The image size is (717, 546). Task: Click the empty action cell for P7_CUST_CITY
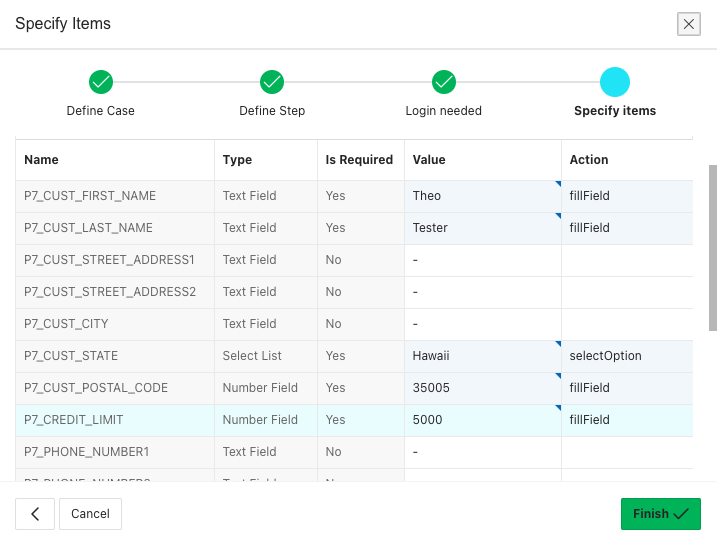tap(627, 324)
